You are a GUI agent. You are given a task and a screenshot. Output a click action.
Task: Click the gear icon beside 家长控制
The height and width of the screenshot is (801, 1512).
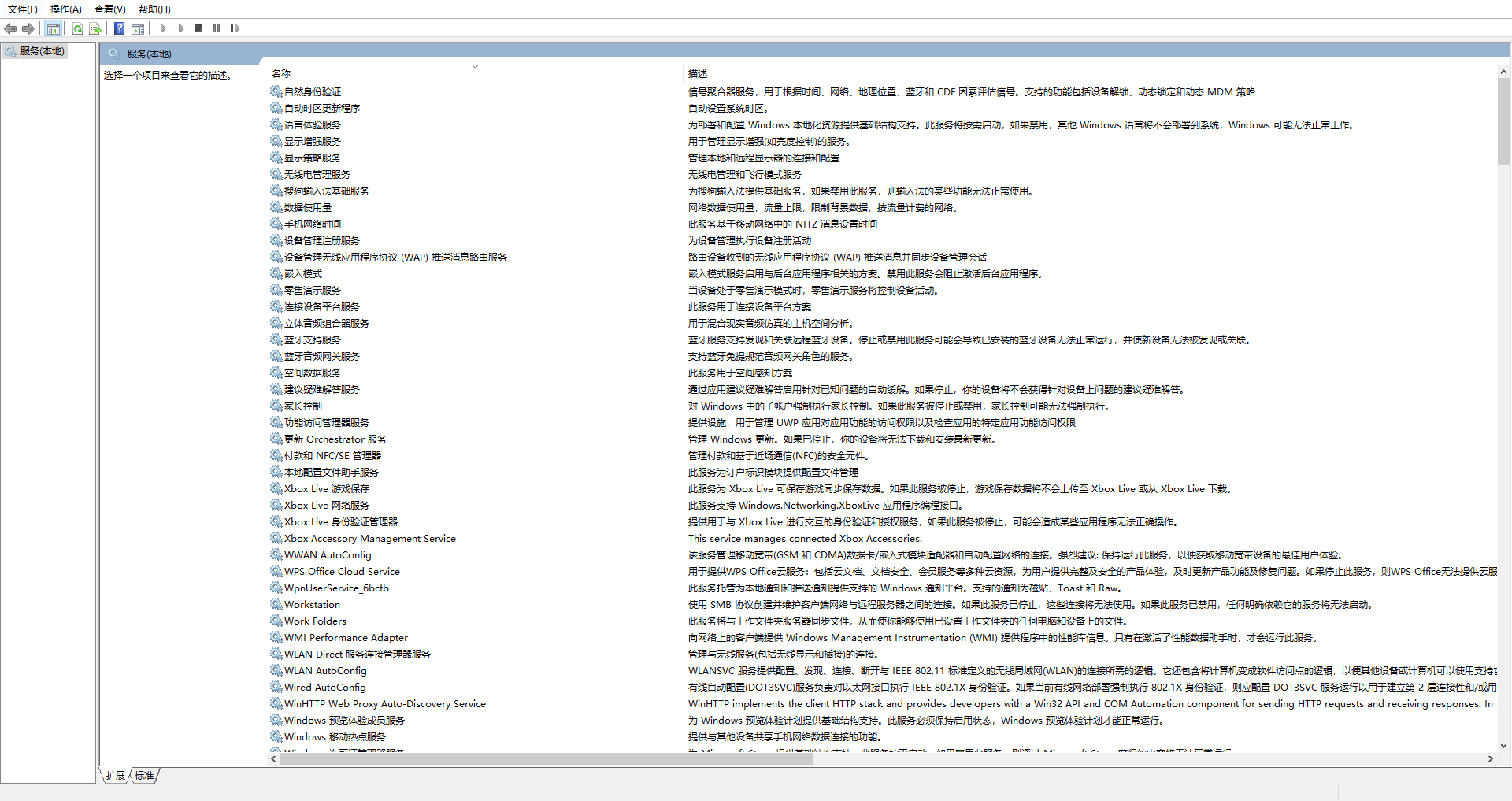tap(276, 406)
